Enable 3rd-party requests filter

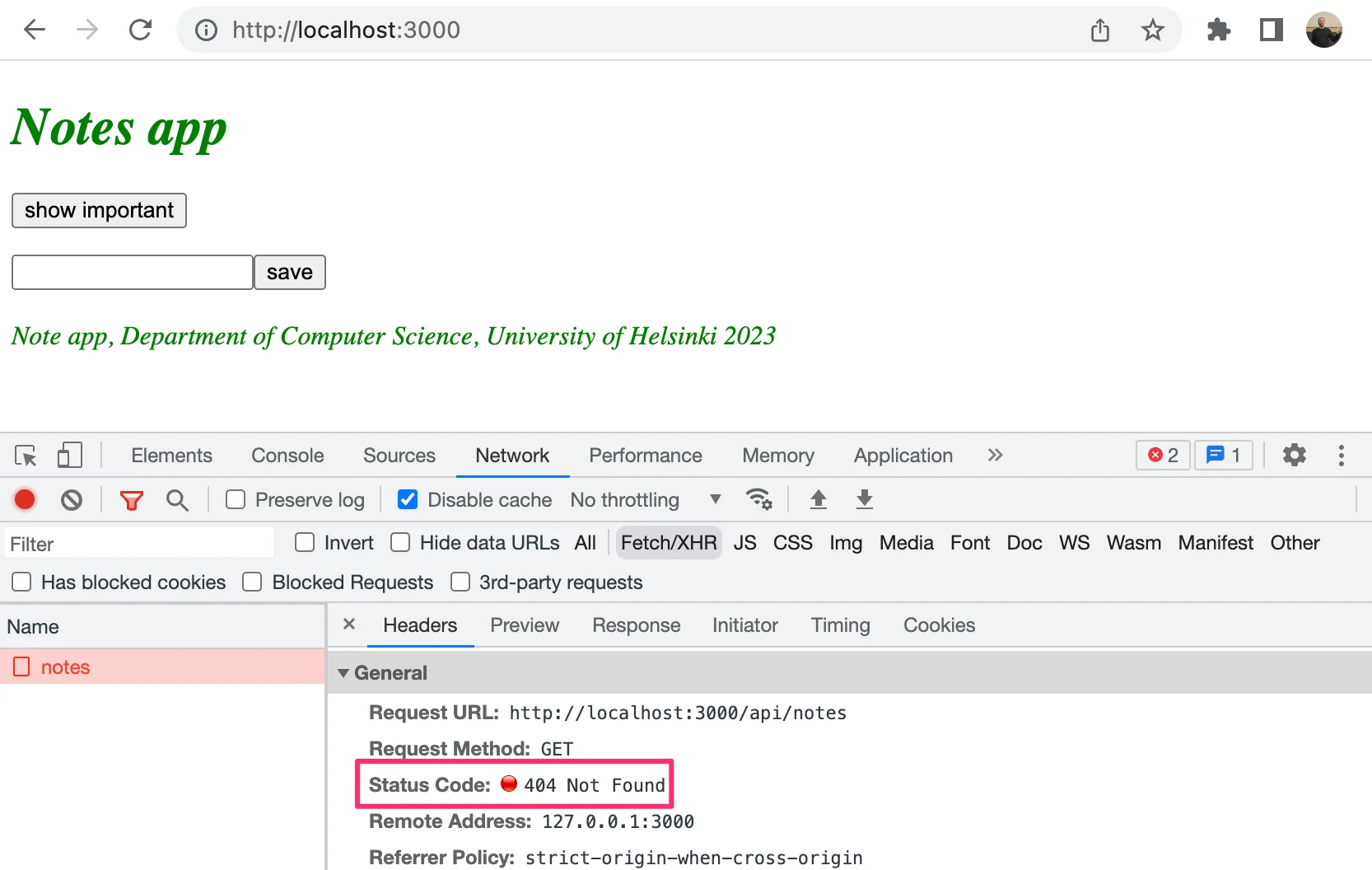[460, 582]
